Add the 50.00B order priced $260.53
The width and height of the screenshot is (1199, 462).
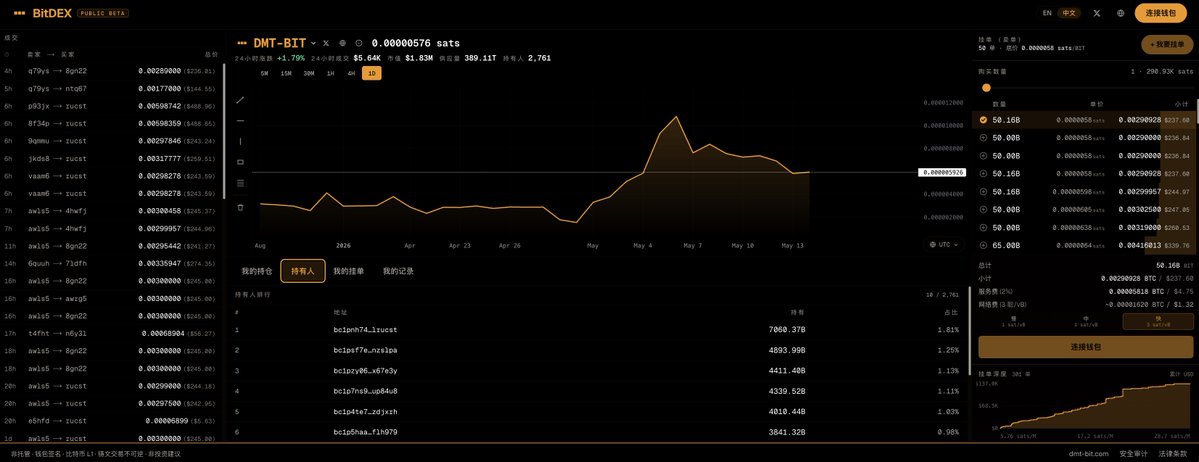point(983,227)
